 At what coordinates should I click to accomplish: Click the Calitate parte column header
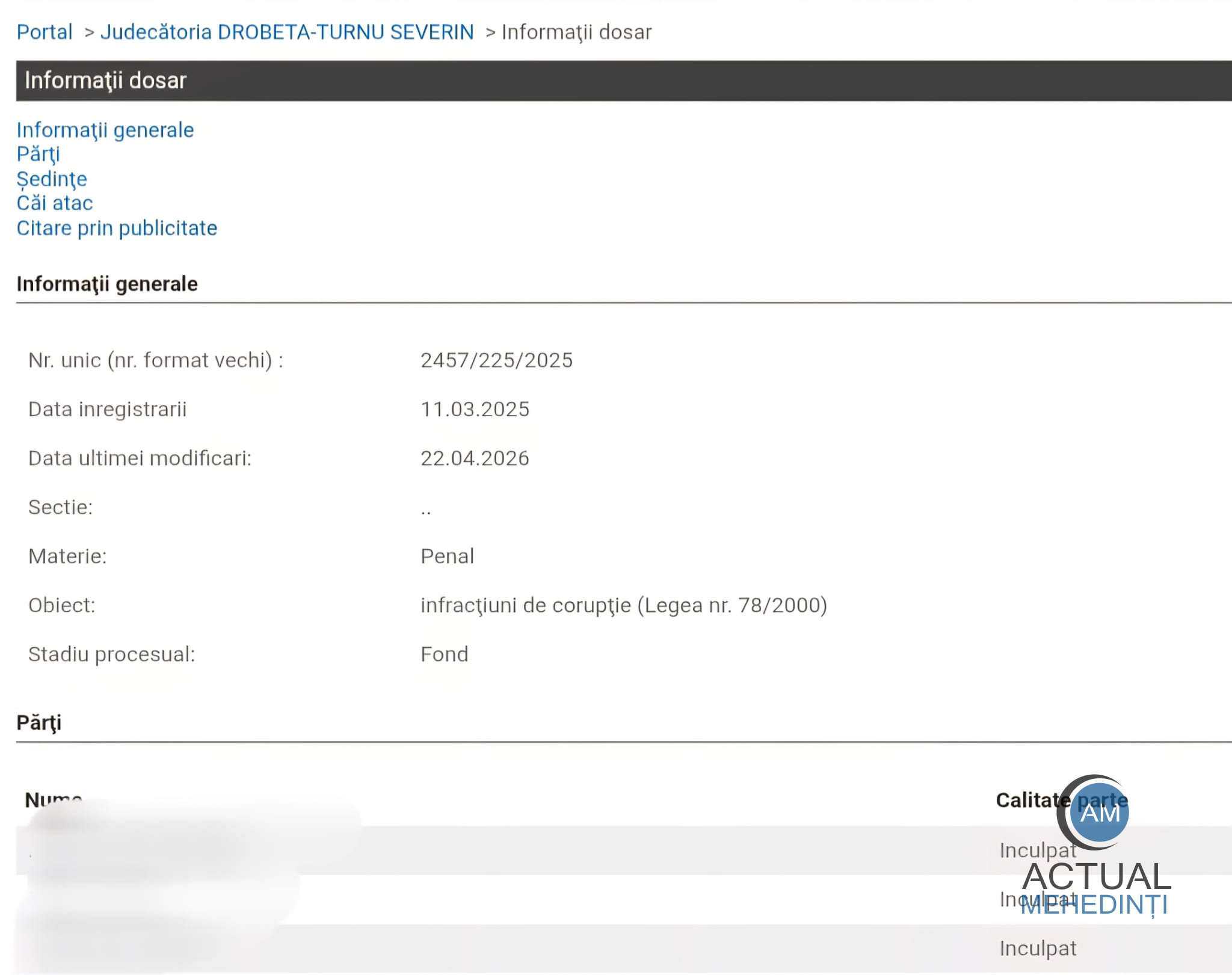tap(1032, 800)
